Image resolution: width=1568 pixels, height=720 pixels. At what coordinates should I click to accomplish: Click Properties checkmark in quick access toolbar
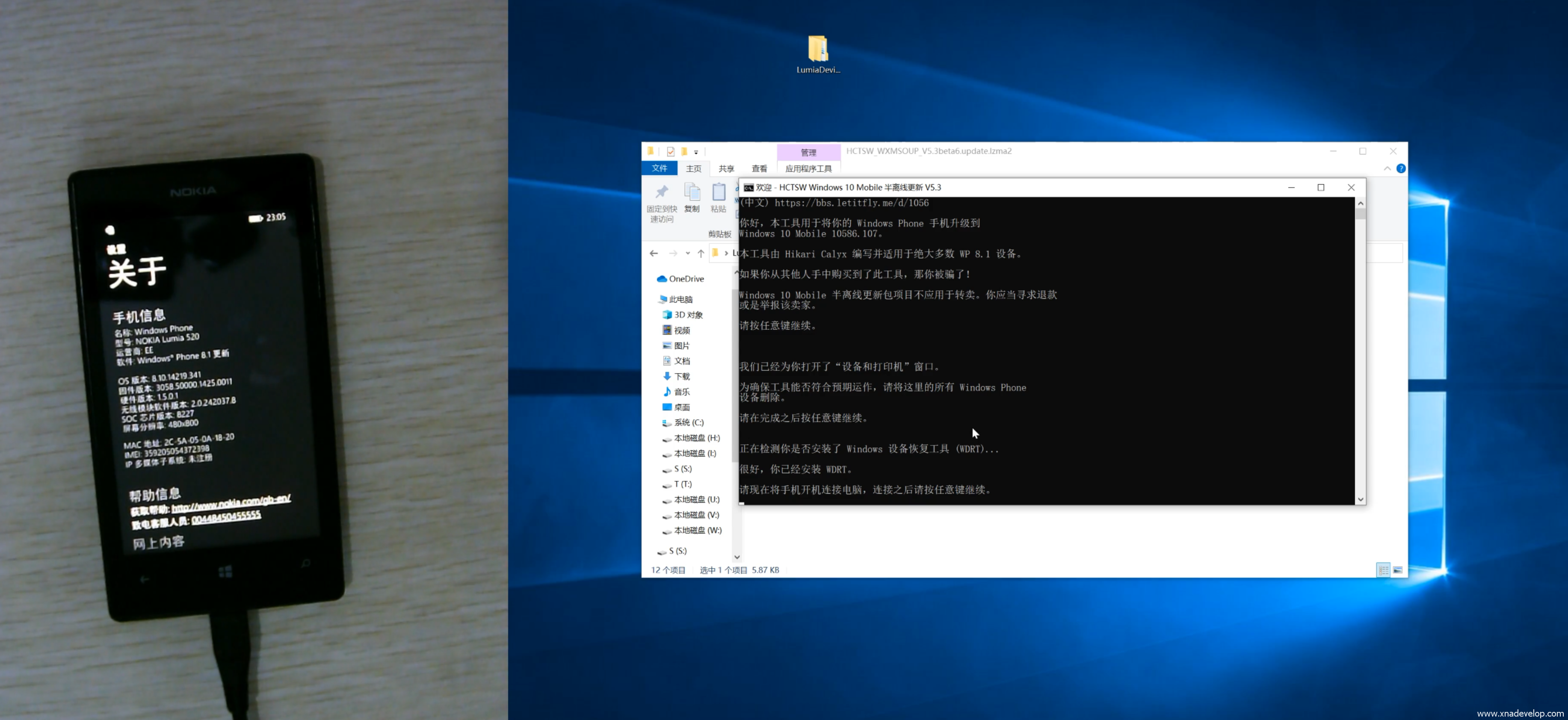pyautogui.click(x=671, y=151)
